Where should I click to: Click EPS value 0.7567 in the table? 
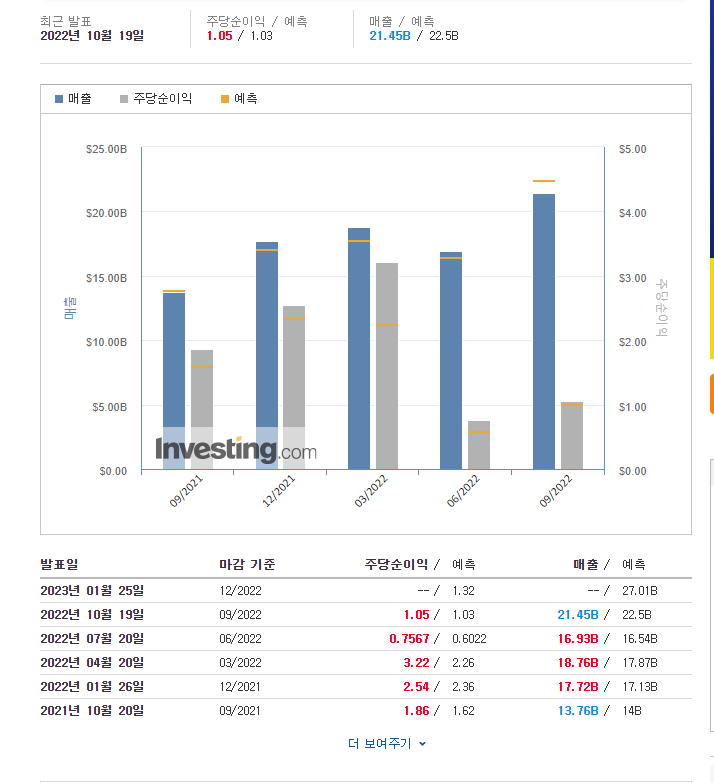[x=409, y=639]
